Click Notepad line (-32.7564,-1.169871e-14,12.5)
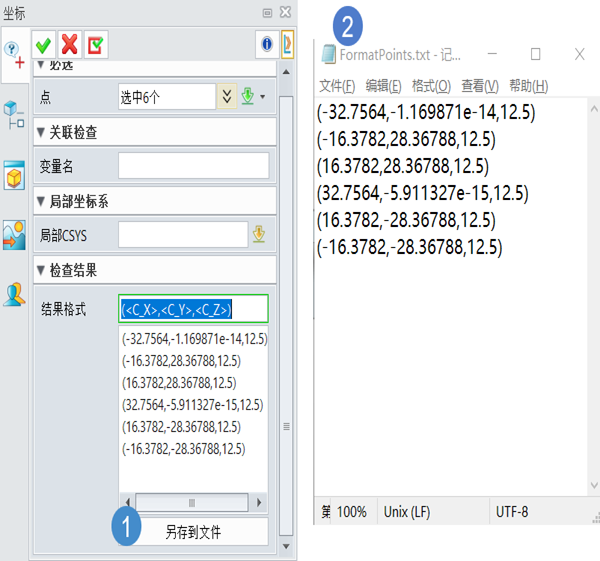This screenshot has height=561, width=600. pyautogui.click(x=426, y=113)
